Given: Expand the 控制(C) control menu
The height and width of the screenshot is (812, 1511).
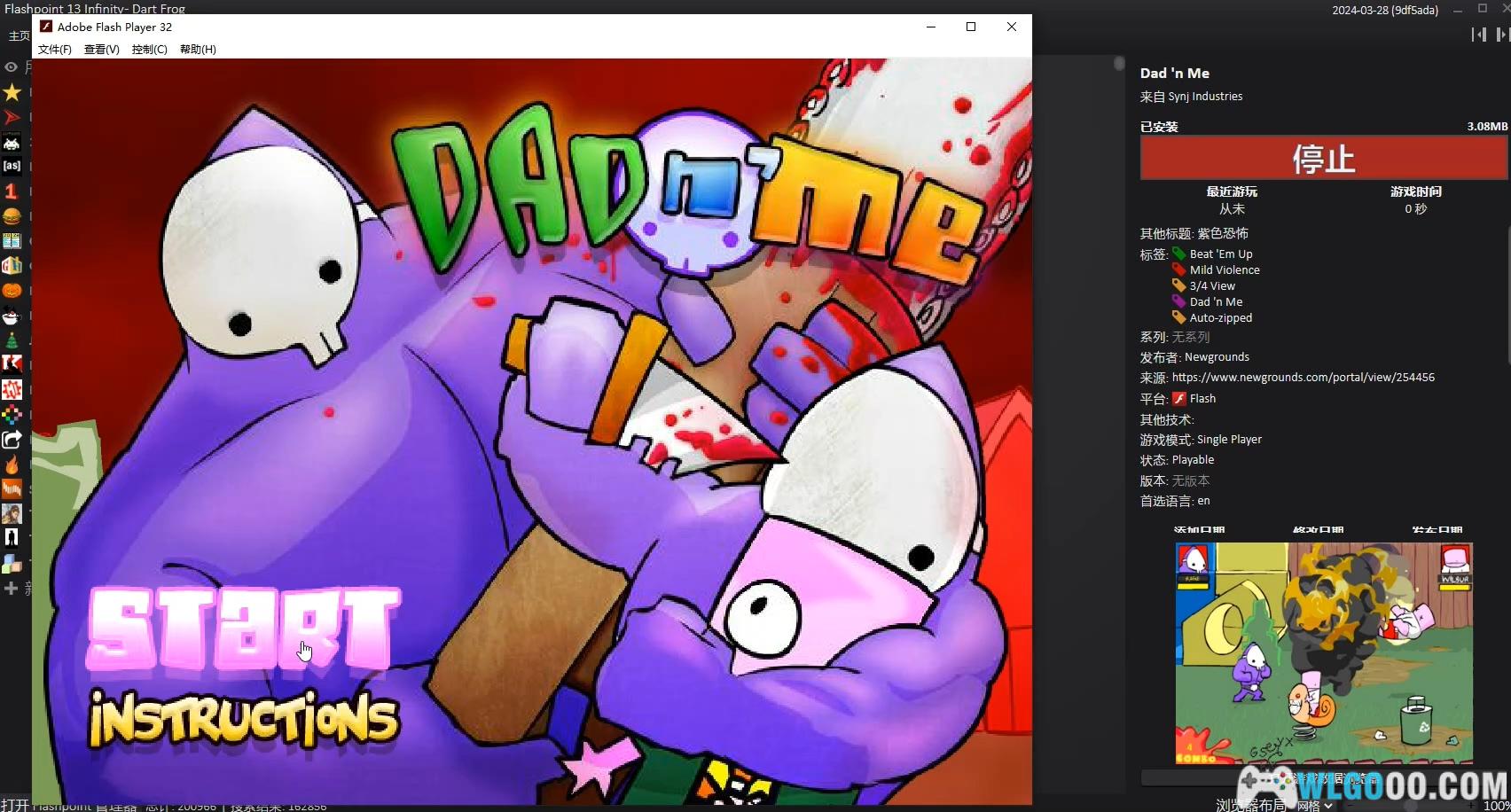Looking at the screenshot, I should click(149, 50).
